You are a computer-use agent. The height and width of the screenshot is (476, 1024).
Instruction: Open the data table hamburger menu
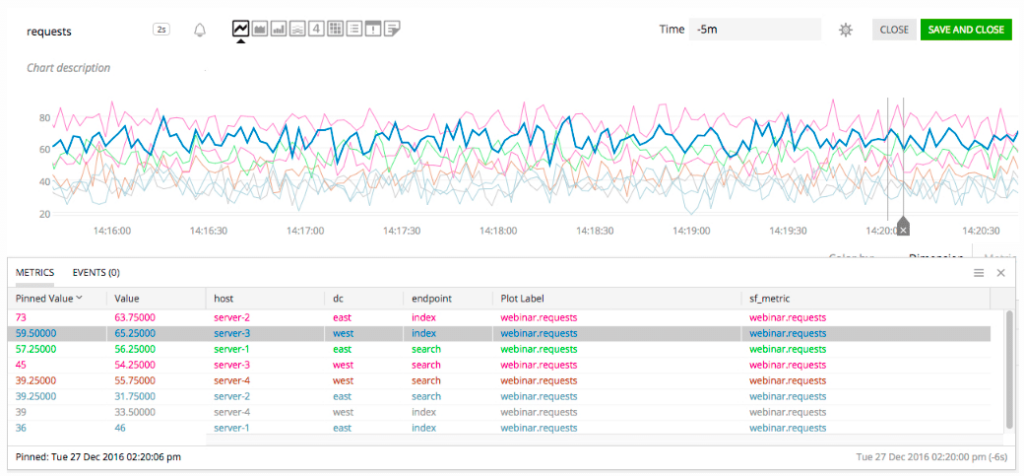979,272
